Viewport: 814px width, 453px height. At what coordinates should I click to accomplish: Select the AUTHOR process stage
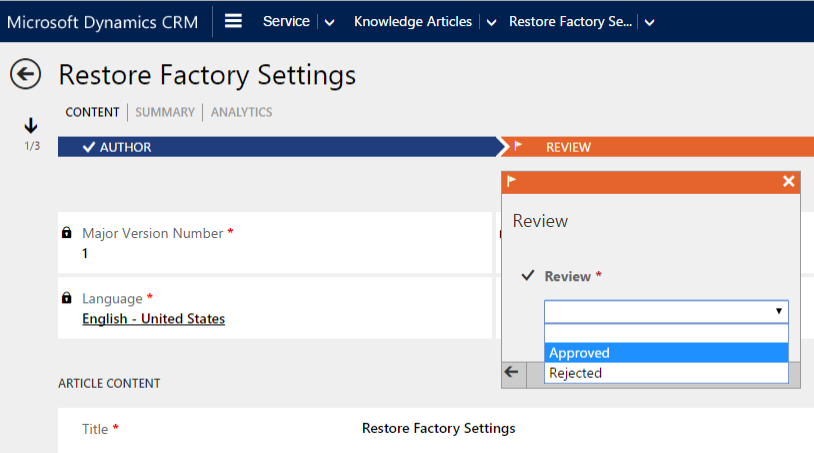click(x=278, y=147)
